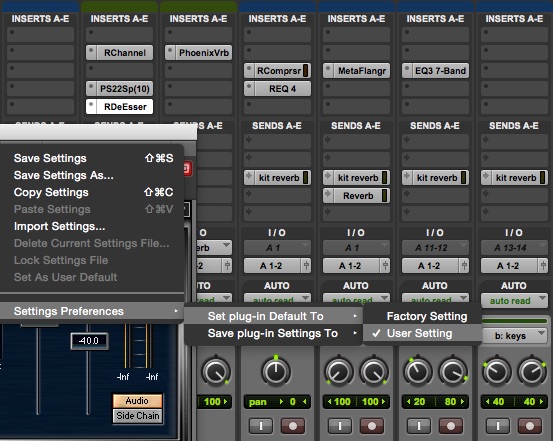Click the insert selector dot beside RComprsr
Viewport: 553px width, 441px height.
(249, 69)
